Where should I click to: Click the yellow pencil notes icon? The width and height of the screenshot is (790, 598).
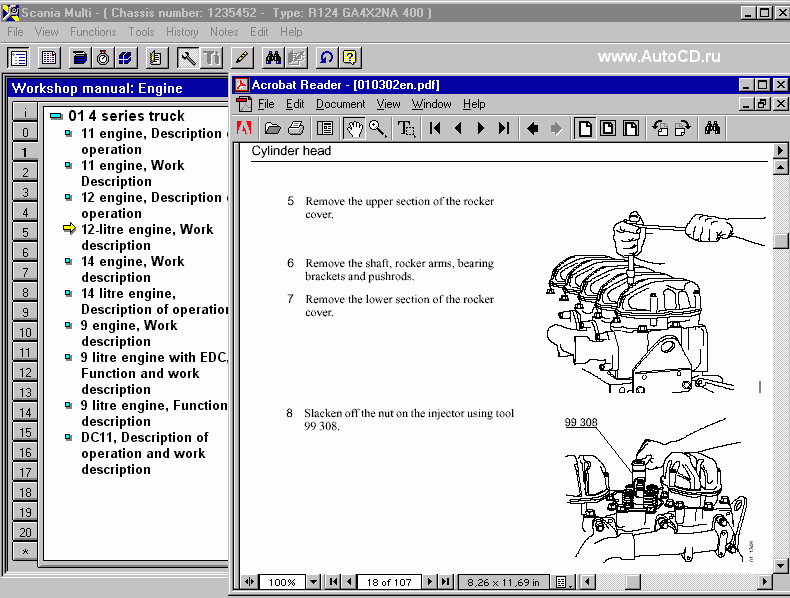242,58
